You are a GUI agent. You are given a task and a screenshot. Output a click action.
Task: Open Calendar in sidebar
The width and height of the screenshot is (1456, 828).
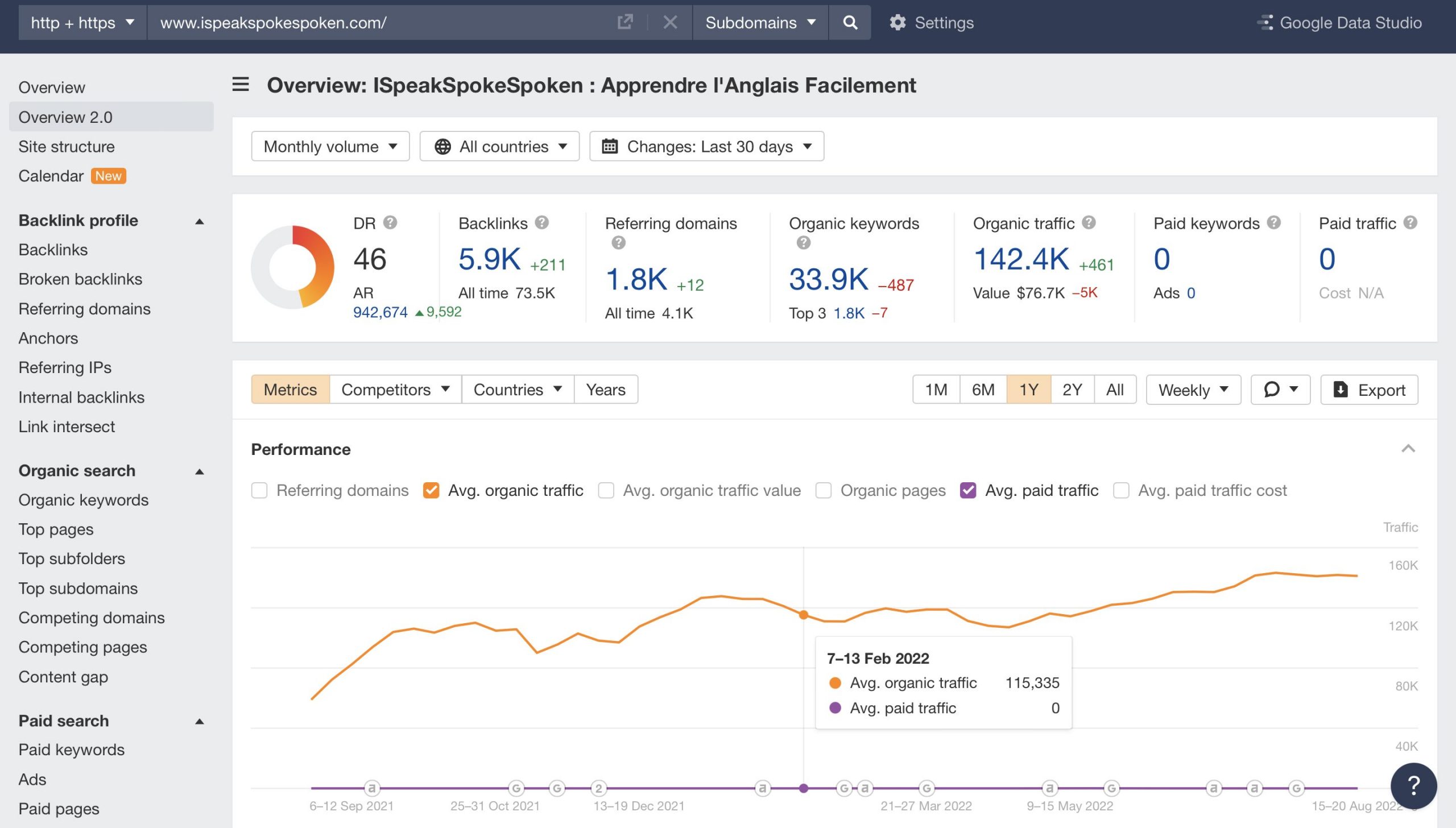(x=51, y=176)
